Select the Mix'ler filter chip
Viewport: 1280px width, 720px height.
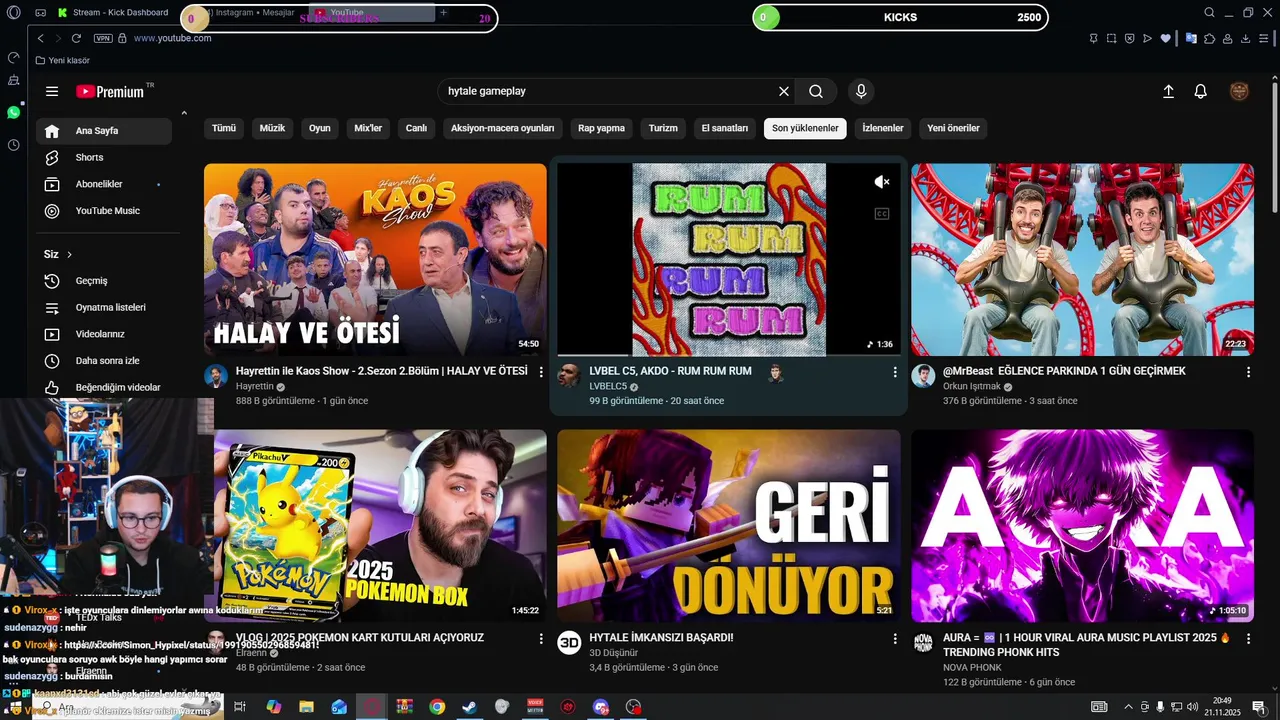[368, 128]
